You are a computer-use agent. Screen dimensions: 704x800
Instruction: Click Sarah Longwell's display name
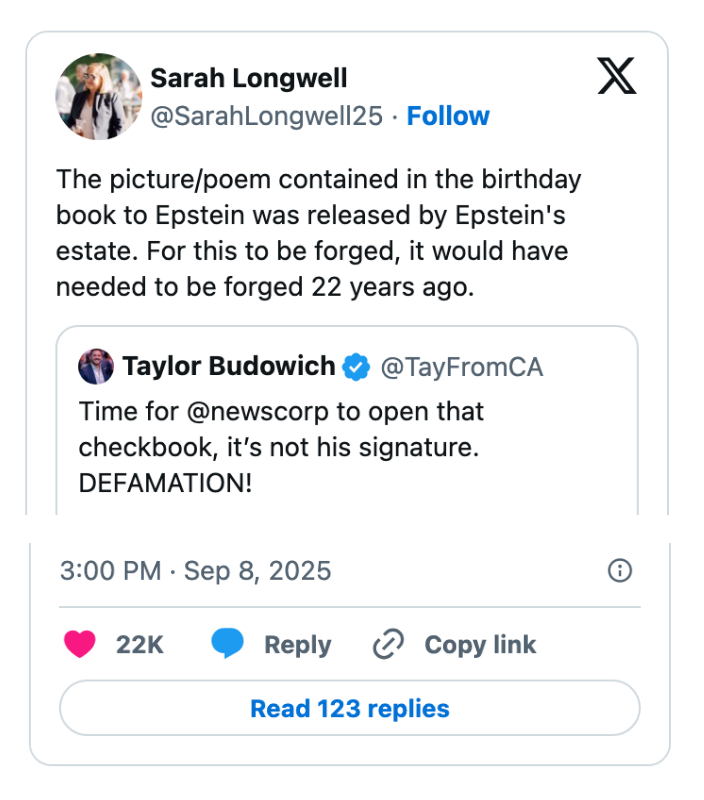pos(248,77)
